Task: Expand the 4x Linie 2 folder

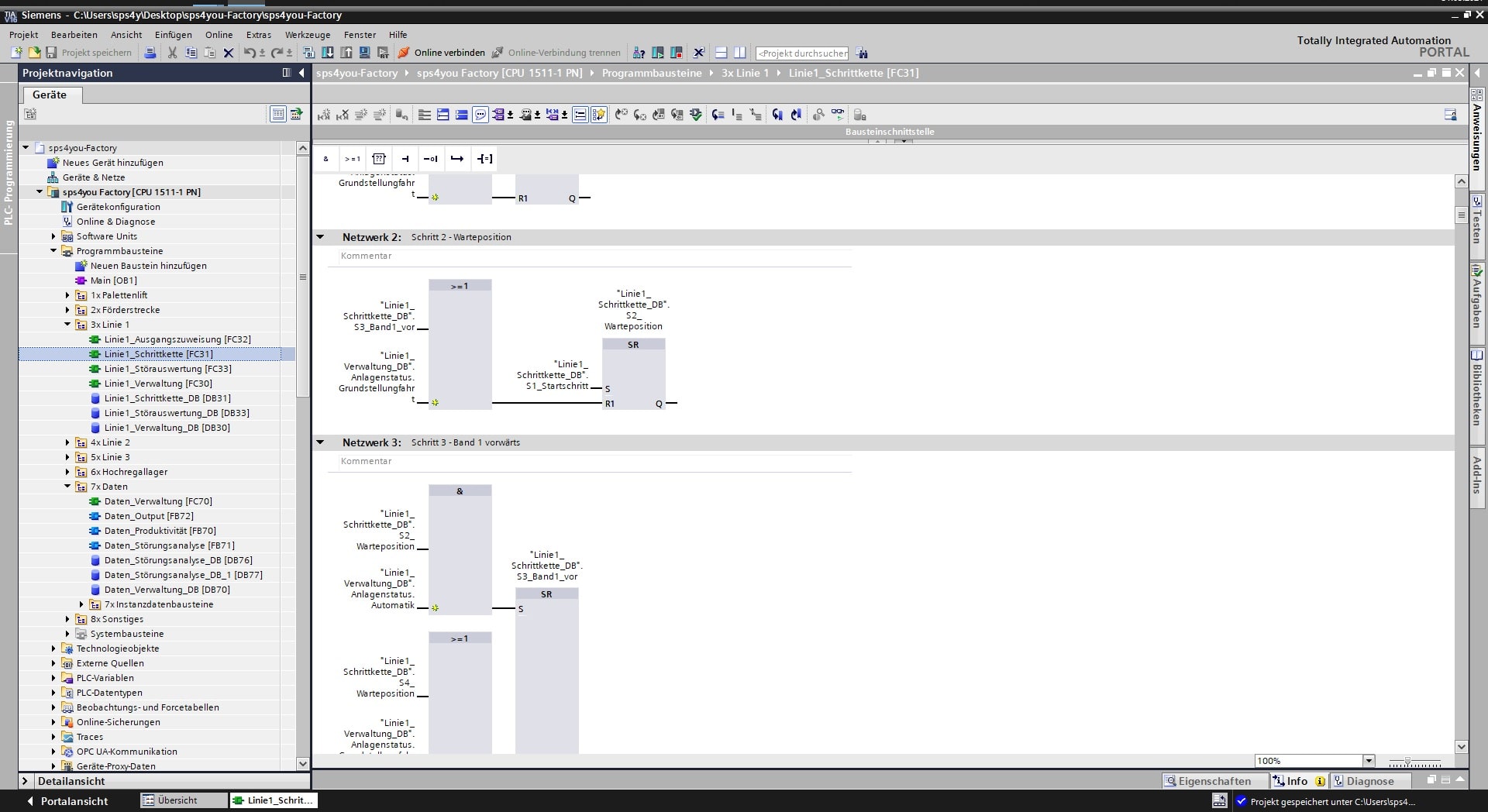Action: coord(67,442)
